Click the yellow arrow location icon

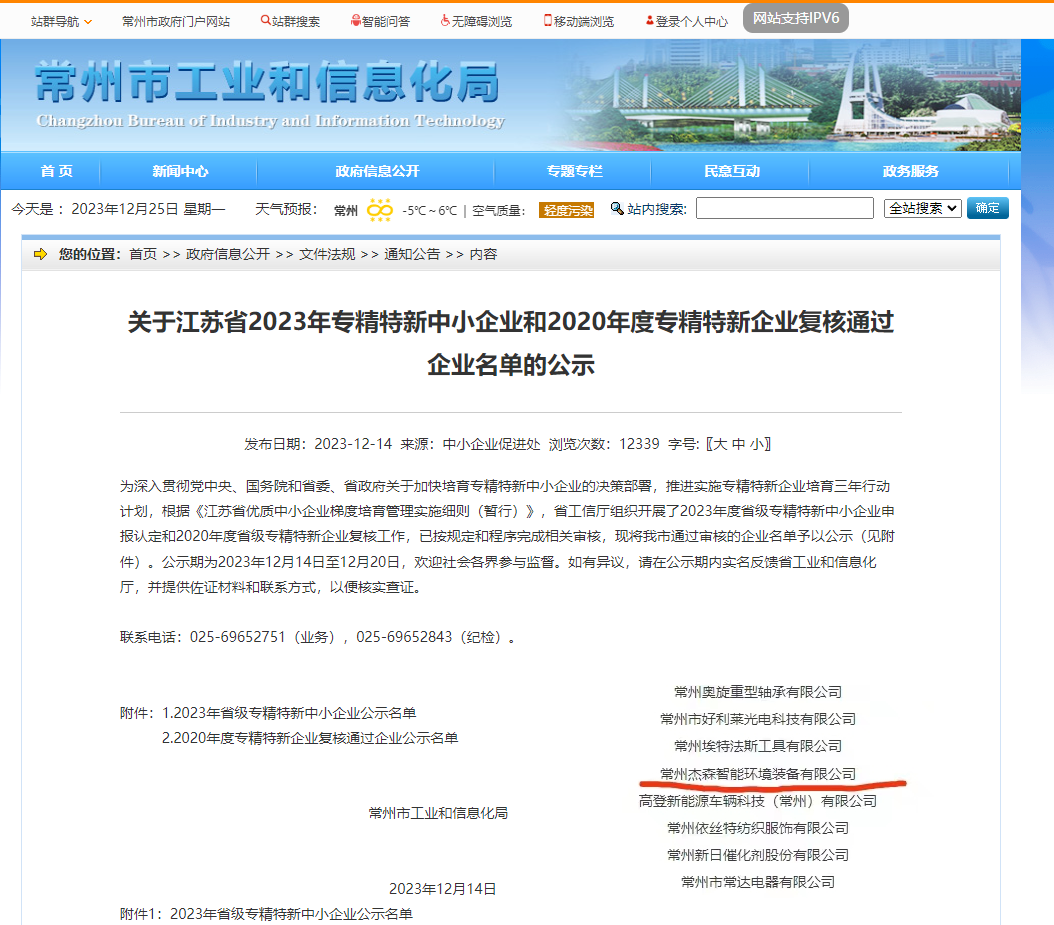pos(41,255)
